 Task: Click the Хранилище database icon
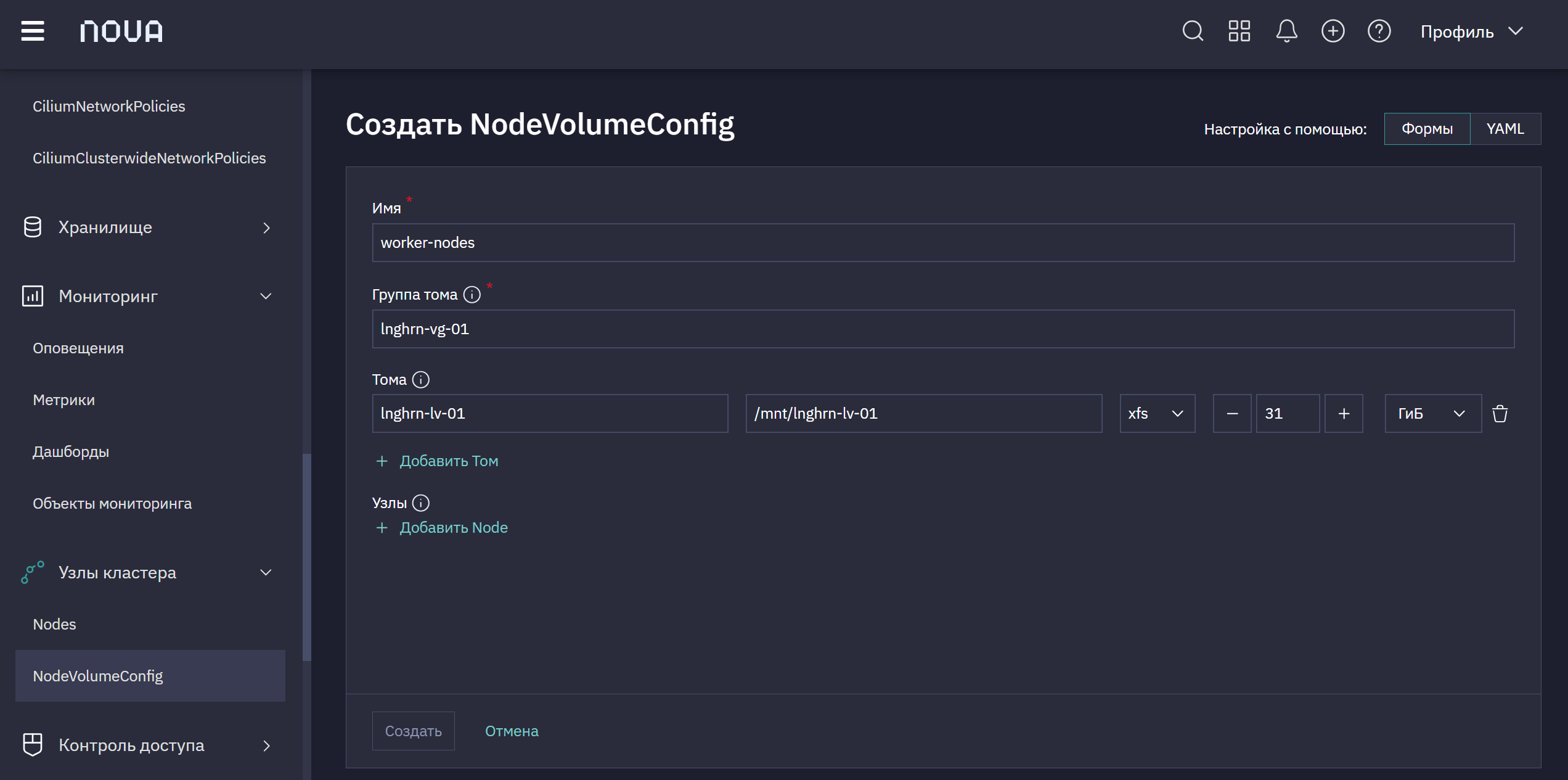click(x=33, y=227)
